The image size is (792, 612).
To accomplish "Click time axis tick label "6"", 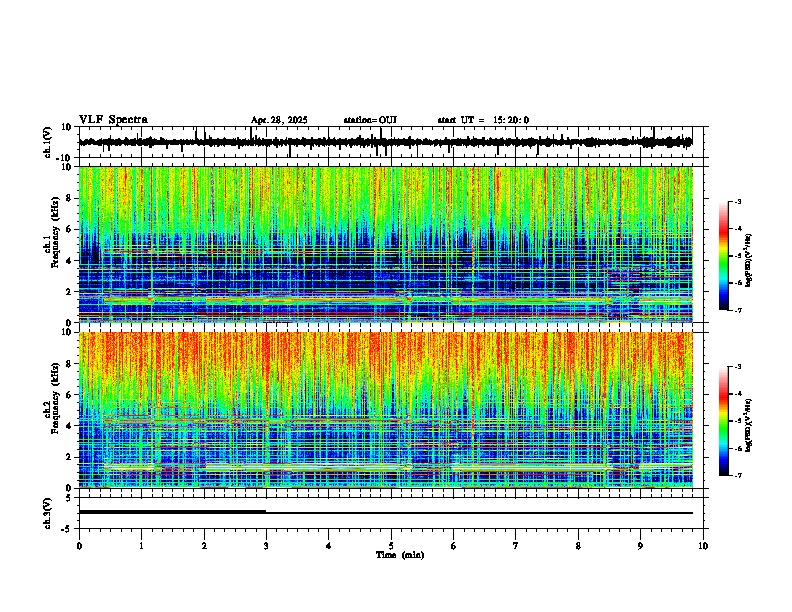I will tap(454, 546).
